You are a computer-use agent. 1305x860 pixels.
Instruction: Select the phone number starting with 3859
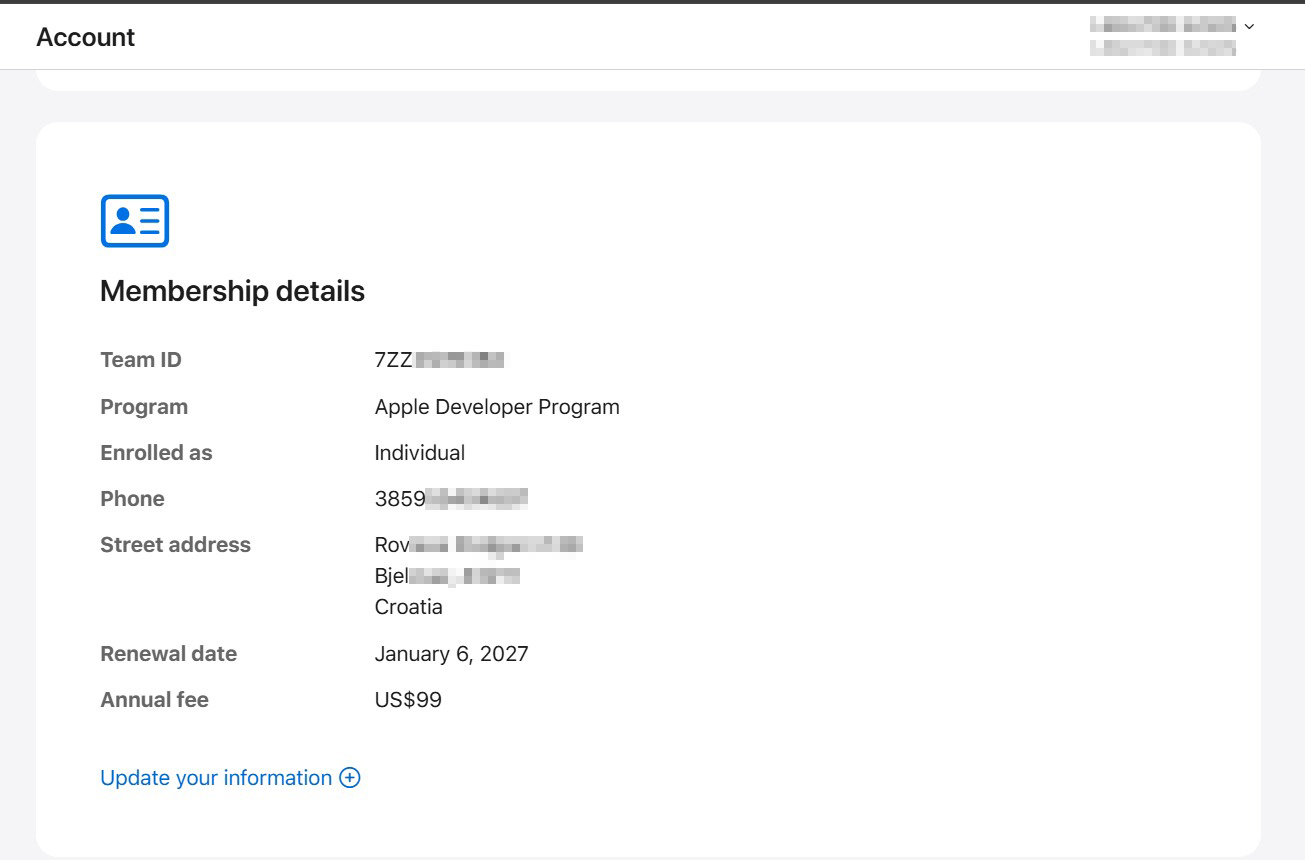point(450,499)
